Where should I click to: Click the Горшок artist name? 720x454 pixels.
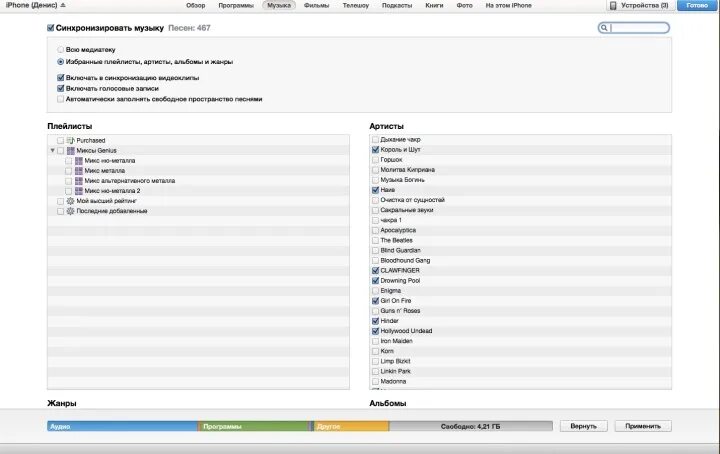(391, 160)
